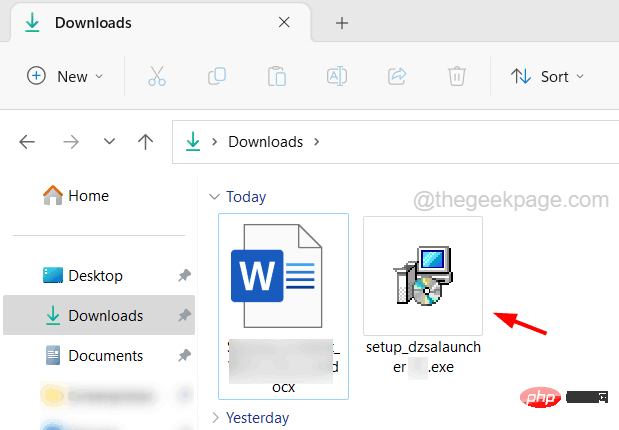Click the Copy icon in toolbar
619x430 pixels.
click(217, 76)
